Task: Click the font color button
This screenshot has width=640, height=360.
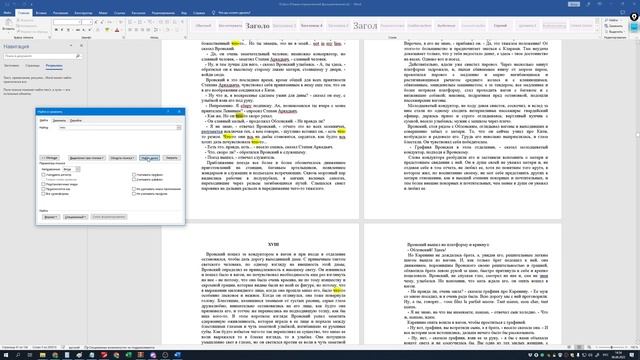Action: pos(117,30)
